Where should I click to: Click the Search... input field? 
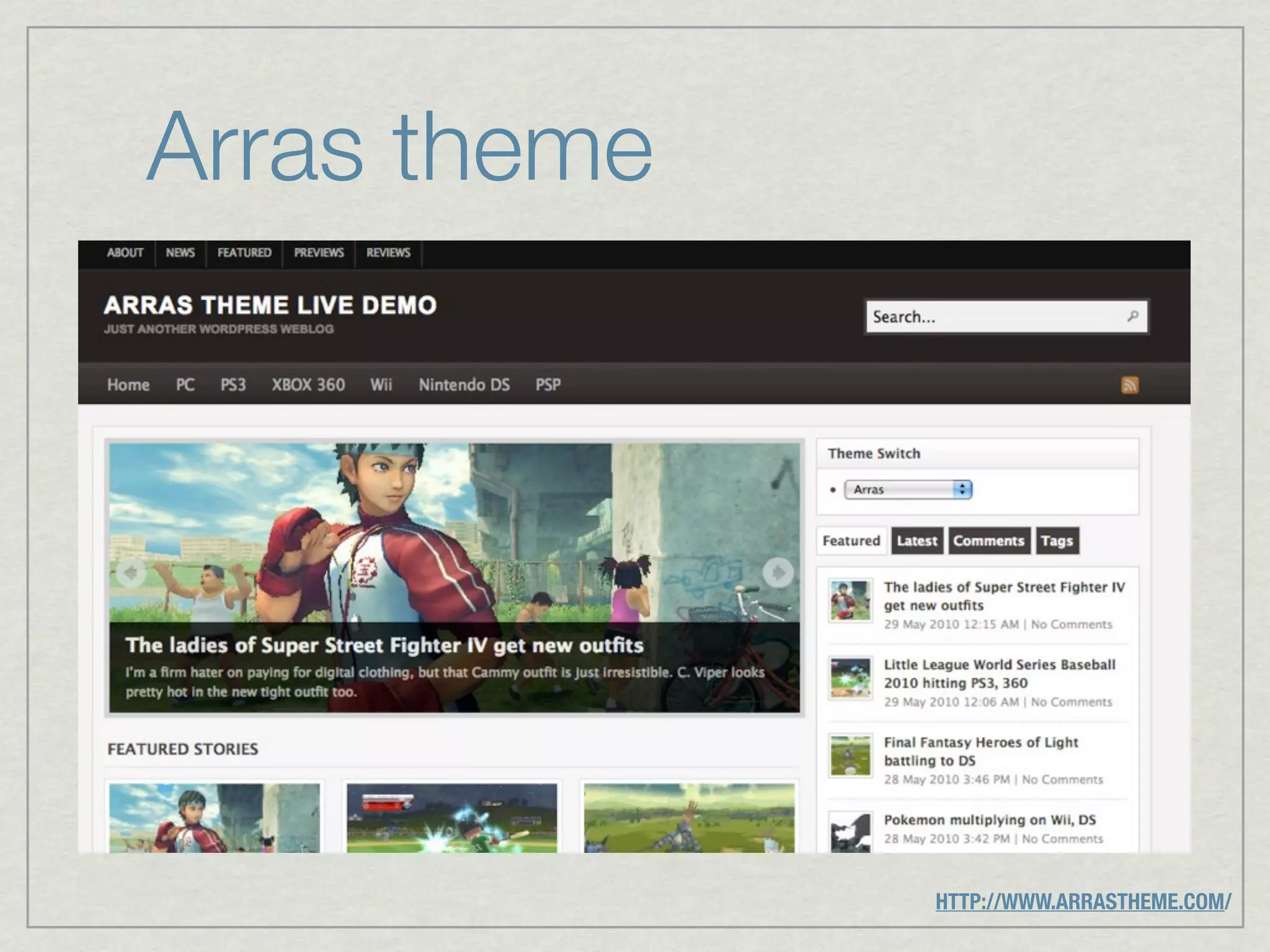pos(1006,317)
